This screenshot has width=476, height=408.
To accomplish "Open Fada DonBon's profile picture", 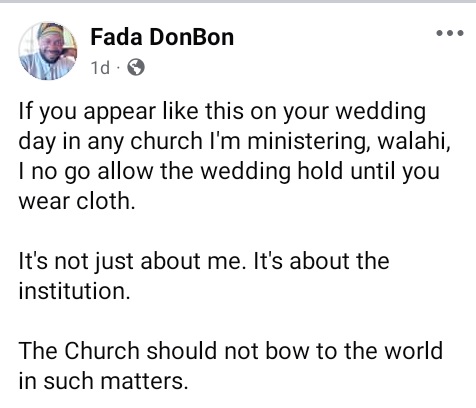I will tap(48, 51).
